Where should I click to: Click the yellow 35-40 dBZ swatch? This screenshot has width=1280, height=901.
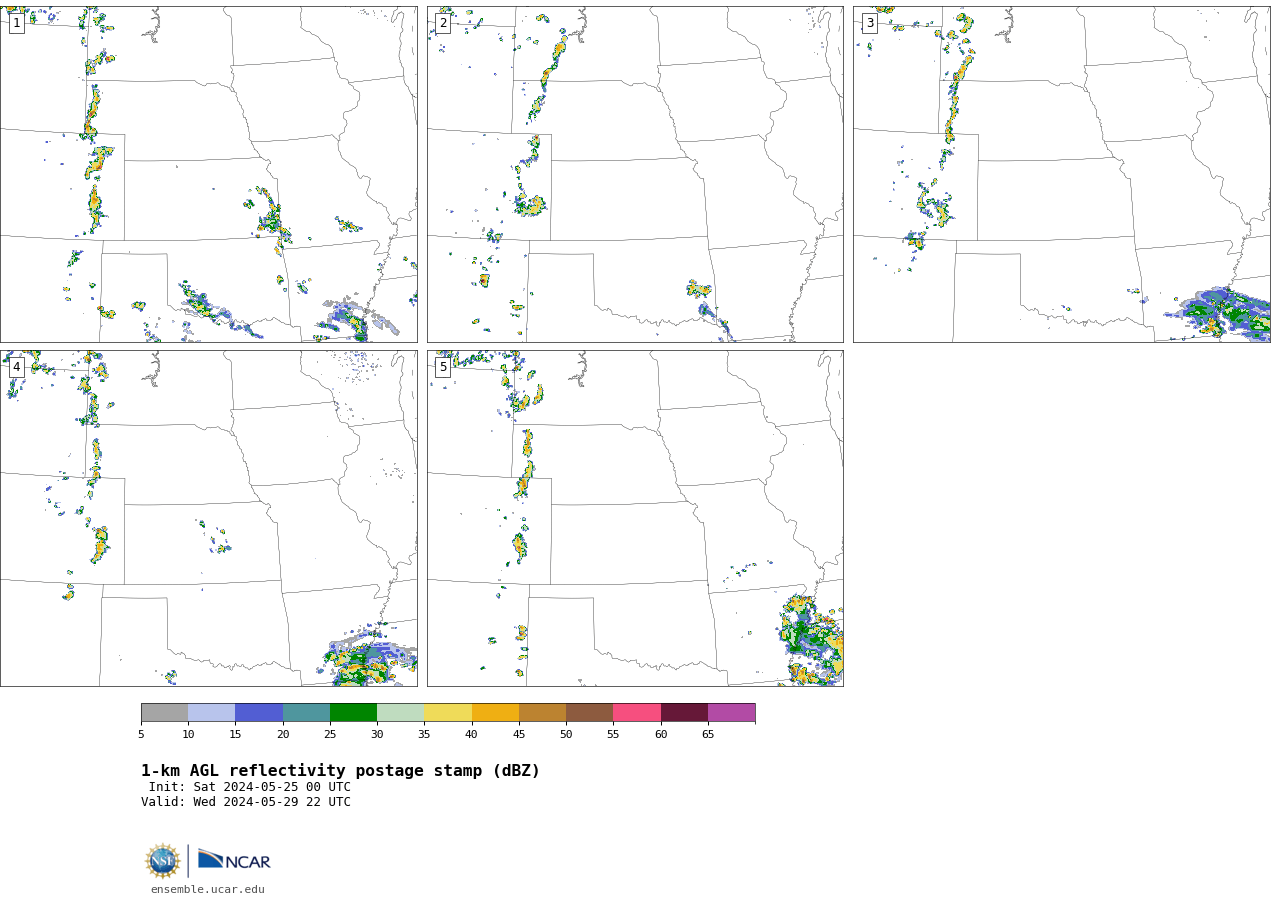click(448, 713)
